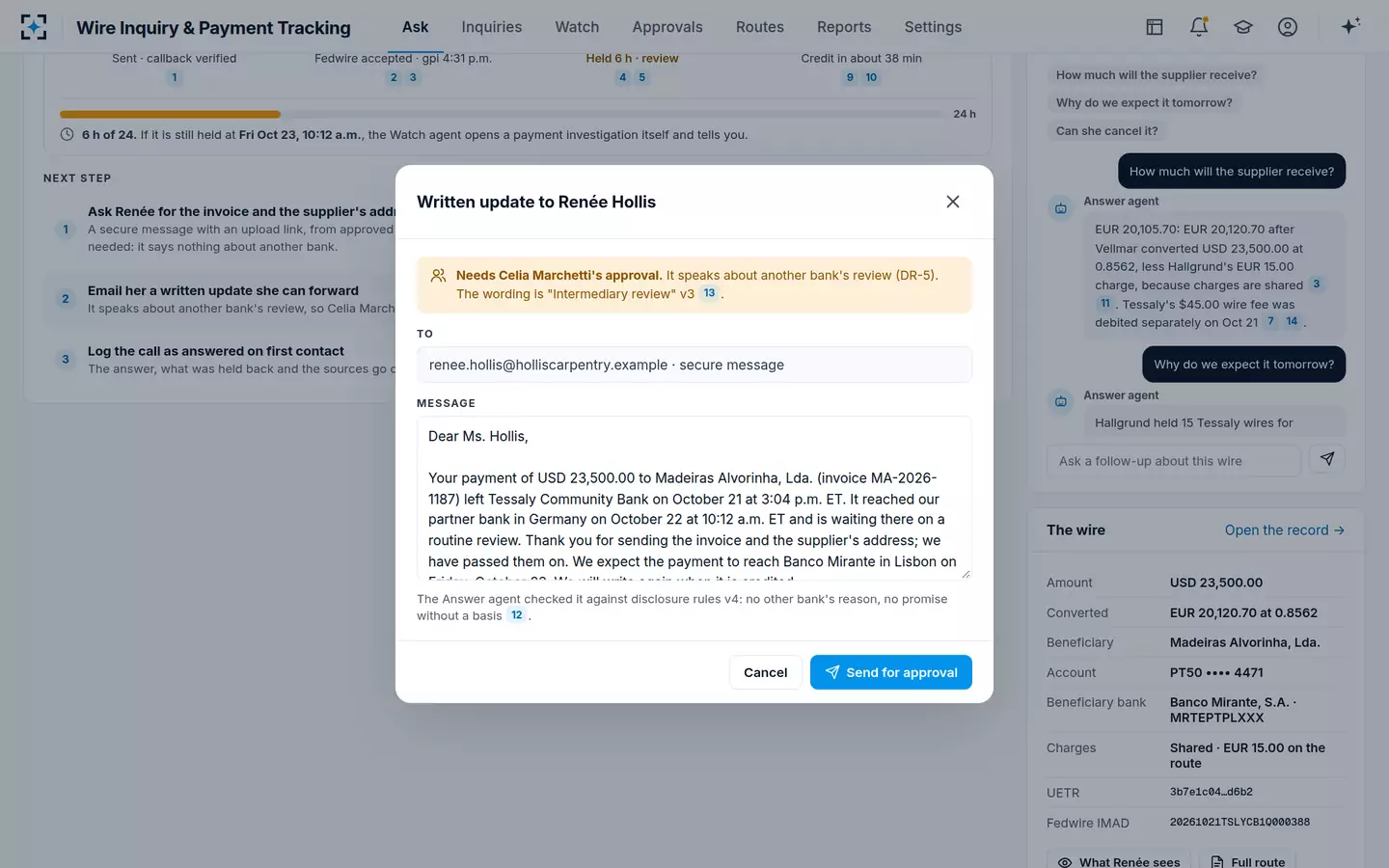
Task: Open the Settings tab
Action: (933, 27)
